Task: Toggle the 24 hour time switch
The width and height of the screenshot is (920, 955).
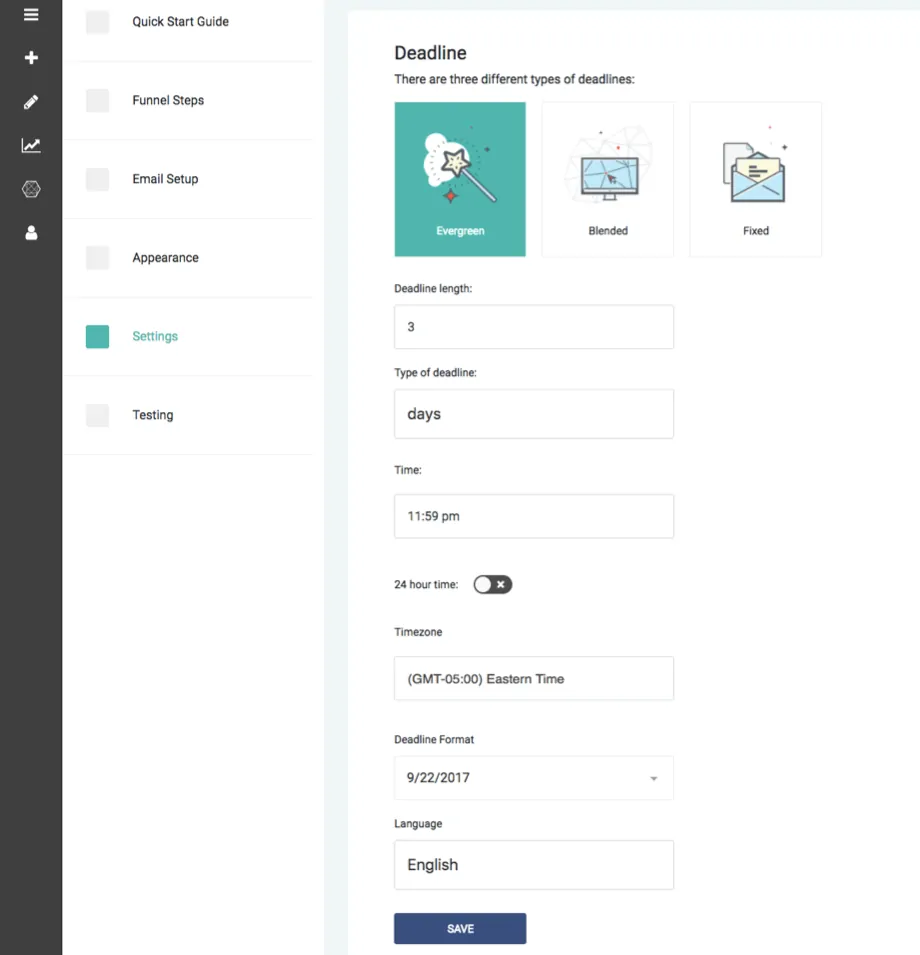Action: click(x=493, y=584)
